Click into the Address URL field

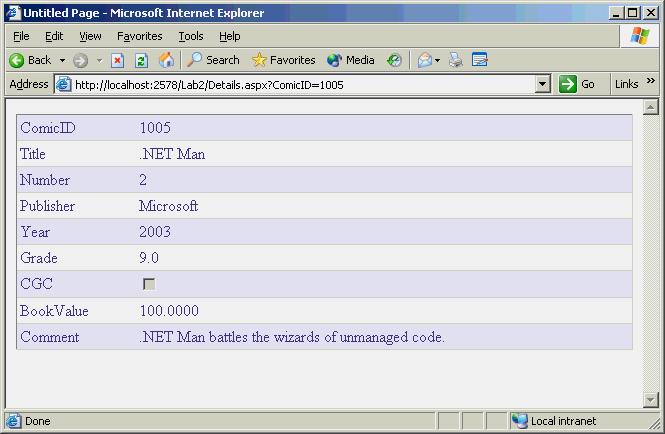[304, 85]
